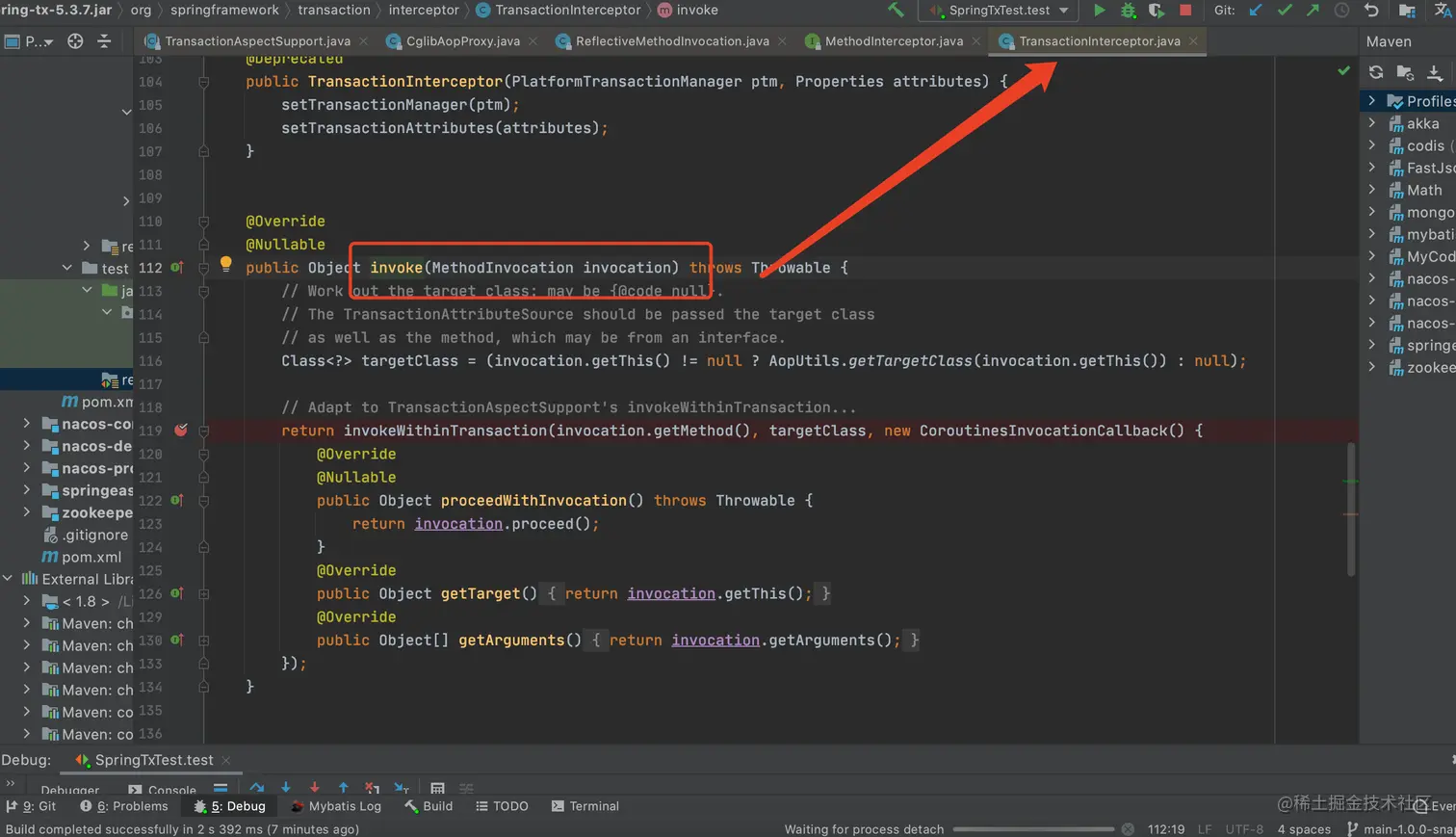Git commit green checkmark icon
1456x837 pixels.
click(1284, 10)
